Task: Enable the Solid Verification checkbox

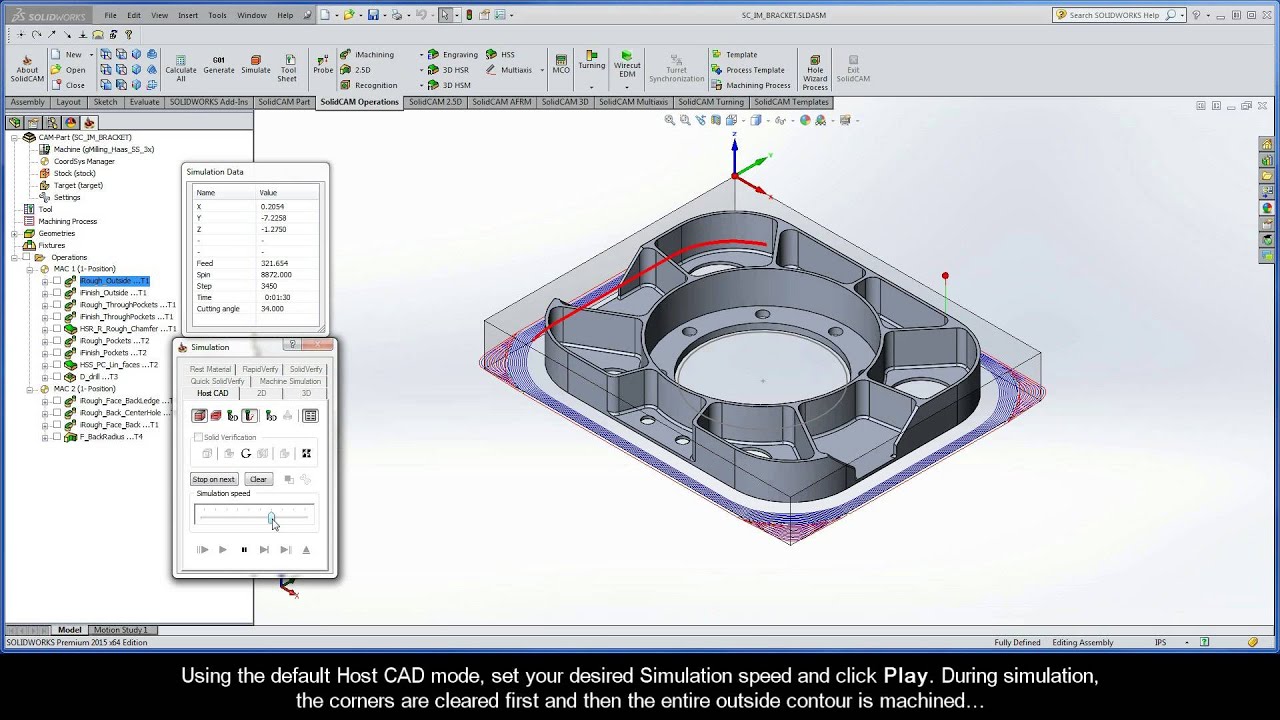Action: (198, 437)
